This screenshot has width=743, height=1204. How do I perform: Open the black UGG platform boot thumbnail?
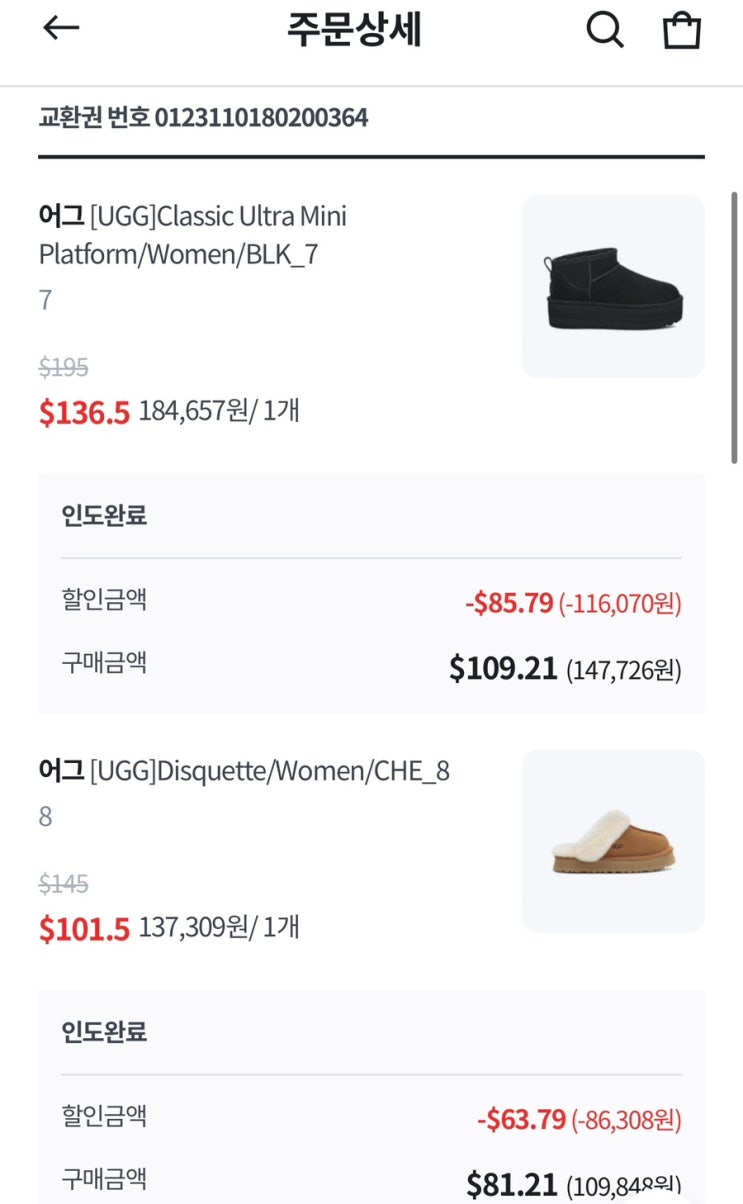click(x=613, y=287)
